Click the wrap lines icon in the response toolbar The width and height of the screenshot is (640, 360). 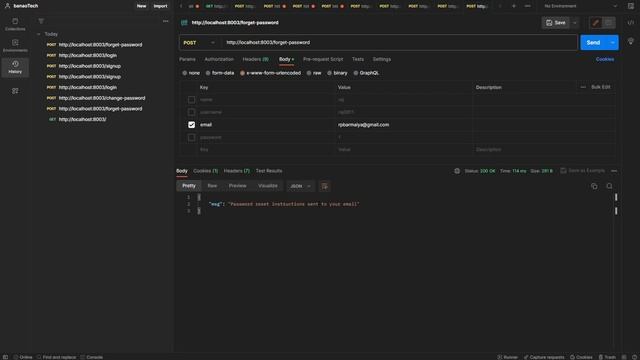(x=324, y=186)
